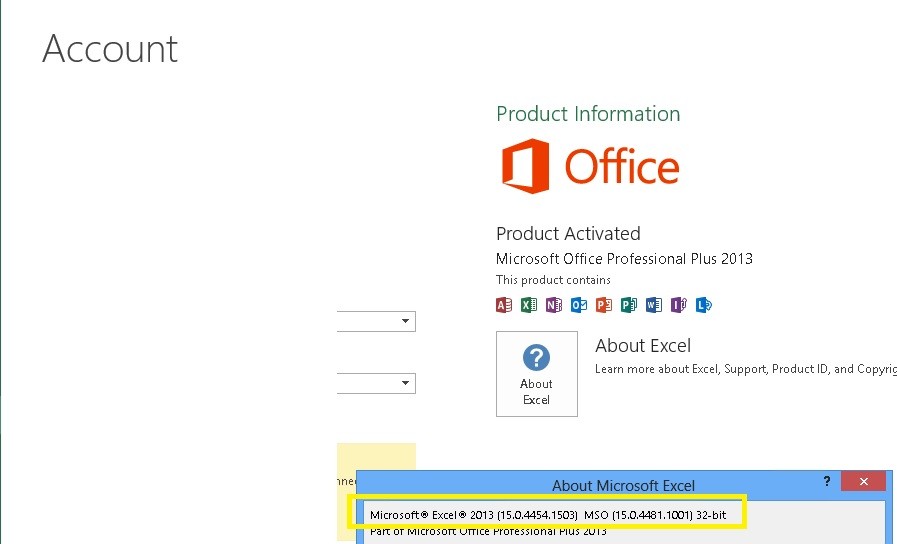Click the Account page title
897x544 pixels.
pos(110,49)
